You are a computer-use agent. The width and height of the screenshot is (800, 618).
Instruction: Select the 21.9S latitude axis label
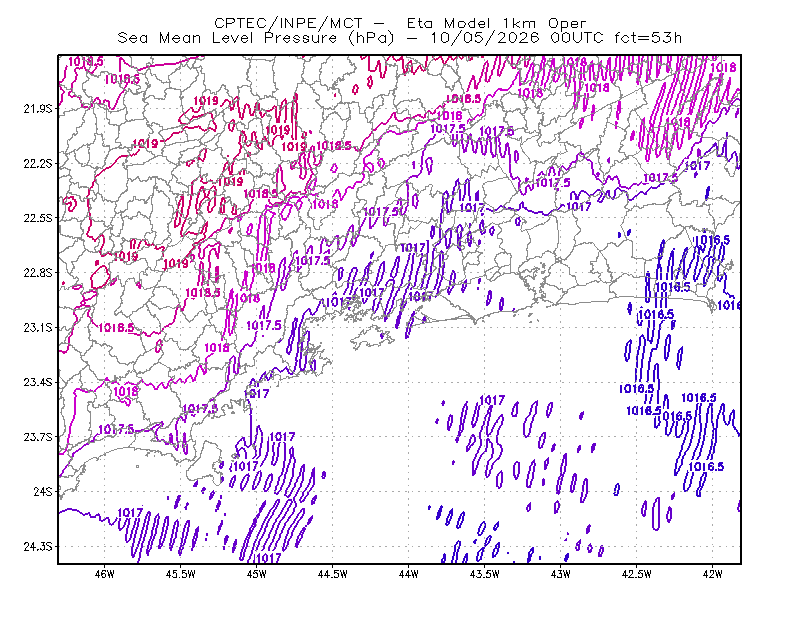[x=38, y=109]
